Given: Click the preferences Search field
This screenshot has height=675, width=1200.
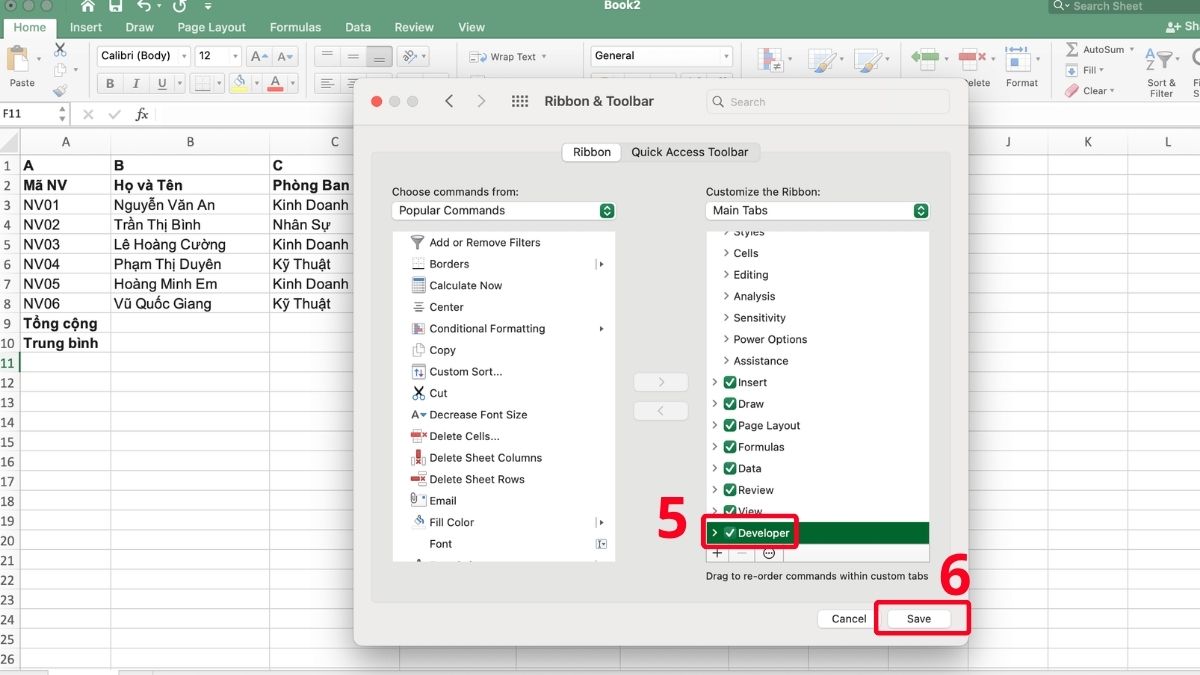Looking at the screenshot, I should pos(828,101).
